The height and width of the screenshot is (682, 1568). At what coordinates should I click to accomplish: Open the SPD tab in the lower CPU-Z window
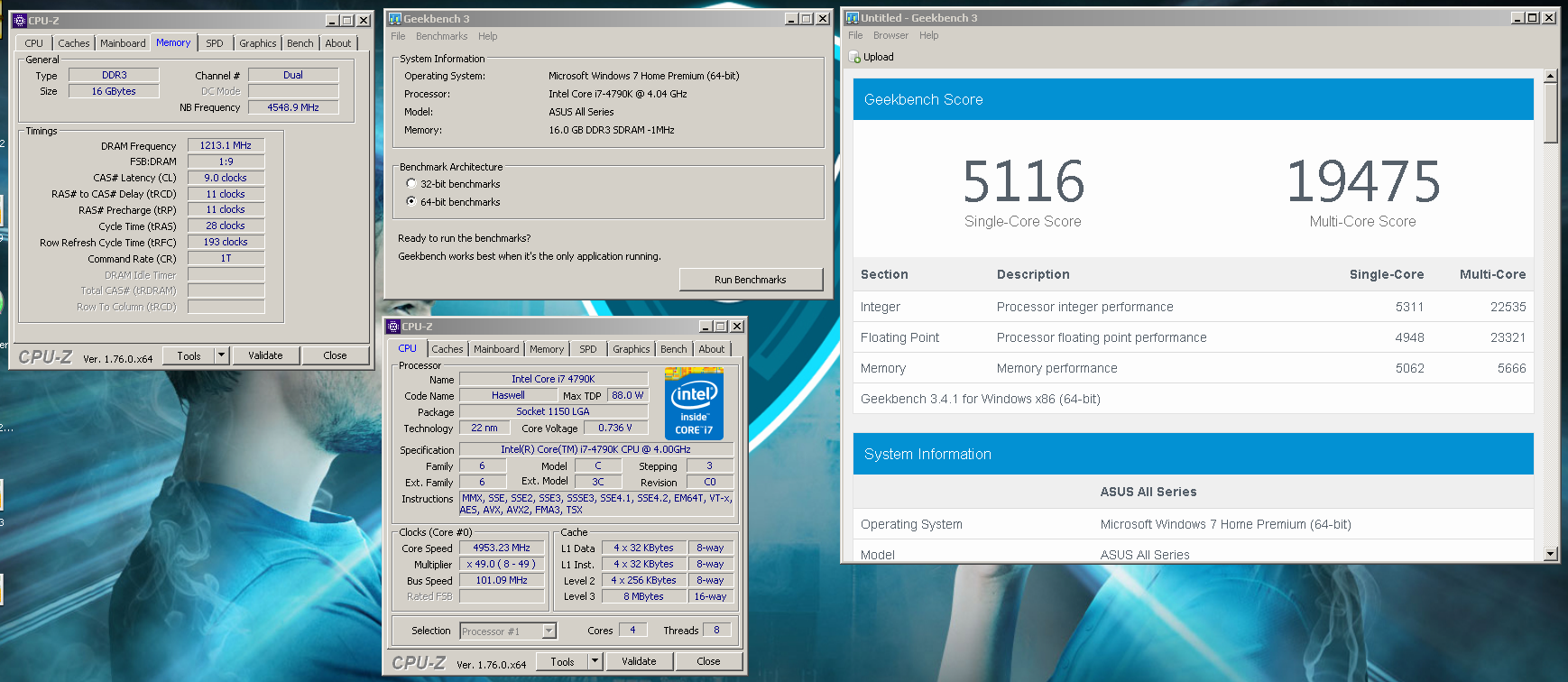coord(588,349)
